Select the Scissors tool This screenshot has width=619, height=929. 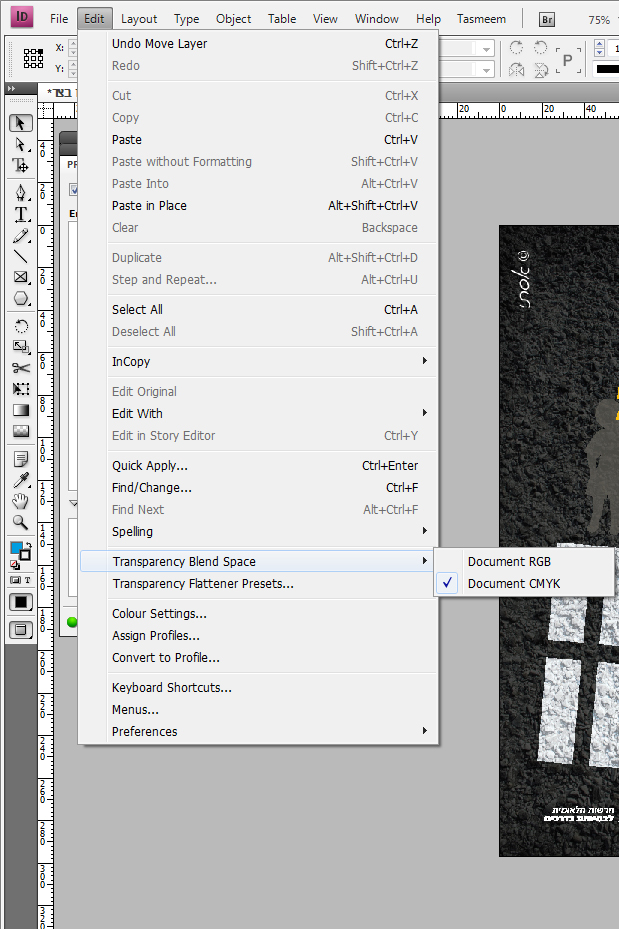[x=20, y=367]
